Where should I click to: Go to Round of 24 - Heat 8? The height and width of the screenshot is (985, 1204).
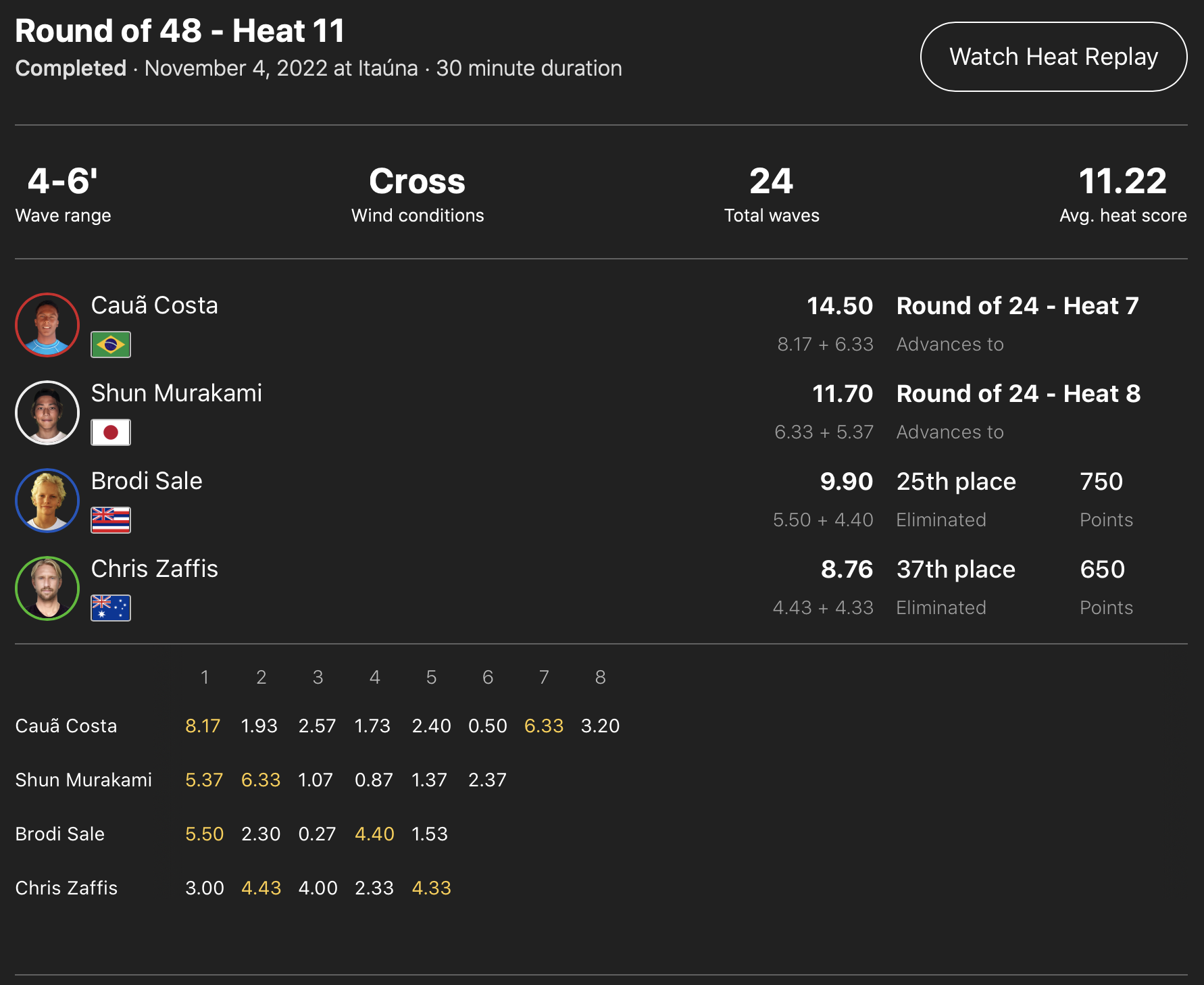[1018, 394]
